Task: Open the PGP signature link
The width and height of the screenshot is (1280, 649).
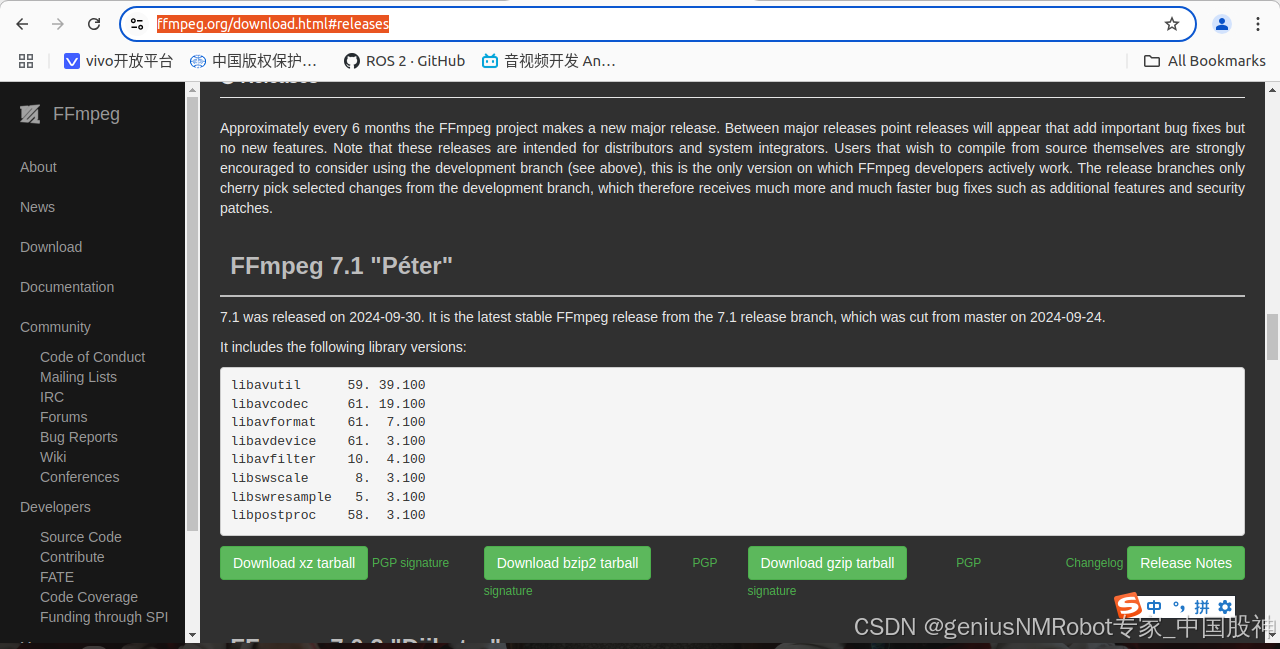Action: [x=410, y=563]
